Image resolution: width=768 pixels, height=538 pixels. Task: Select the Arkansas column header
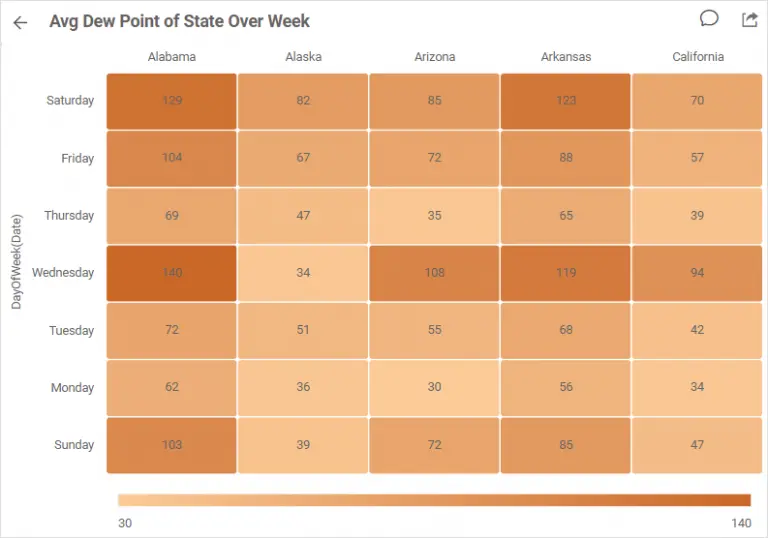tap(566, 57)
